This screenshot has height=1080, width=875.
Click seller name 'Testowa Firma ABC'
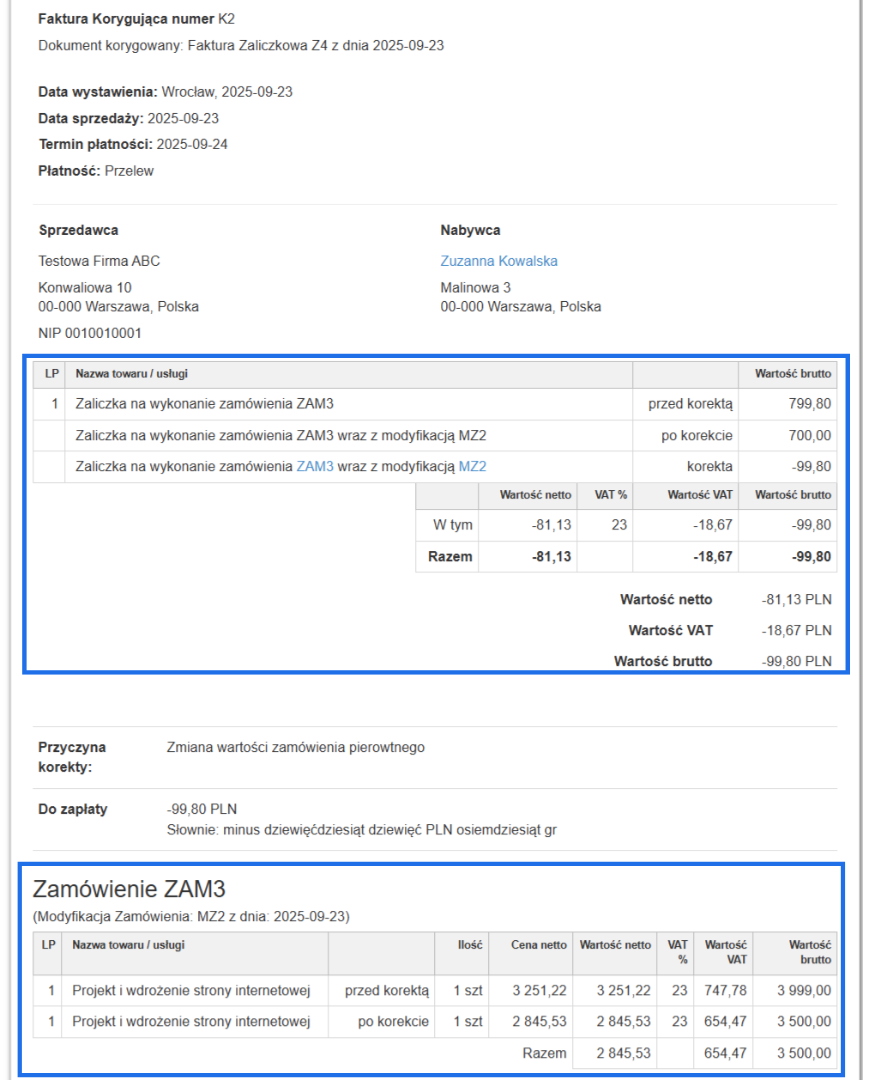[x=99, y=261]
